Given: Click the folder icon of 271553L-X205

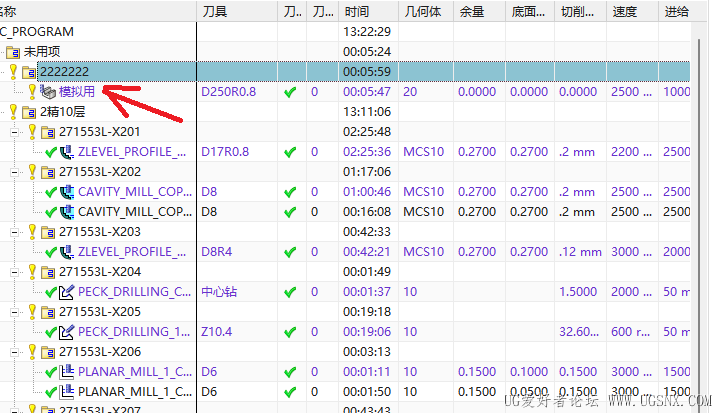Looking at the screenshot, I should point(48,312).
